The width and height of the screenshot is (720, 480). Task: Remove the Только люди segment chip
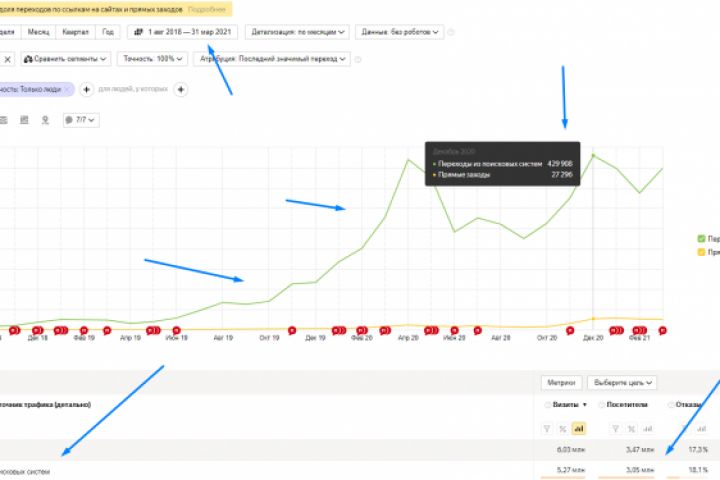click(68, 89)
